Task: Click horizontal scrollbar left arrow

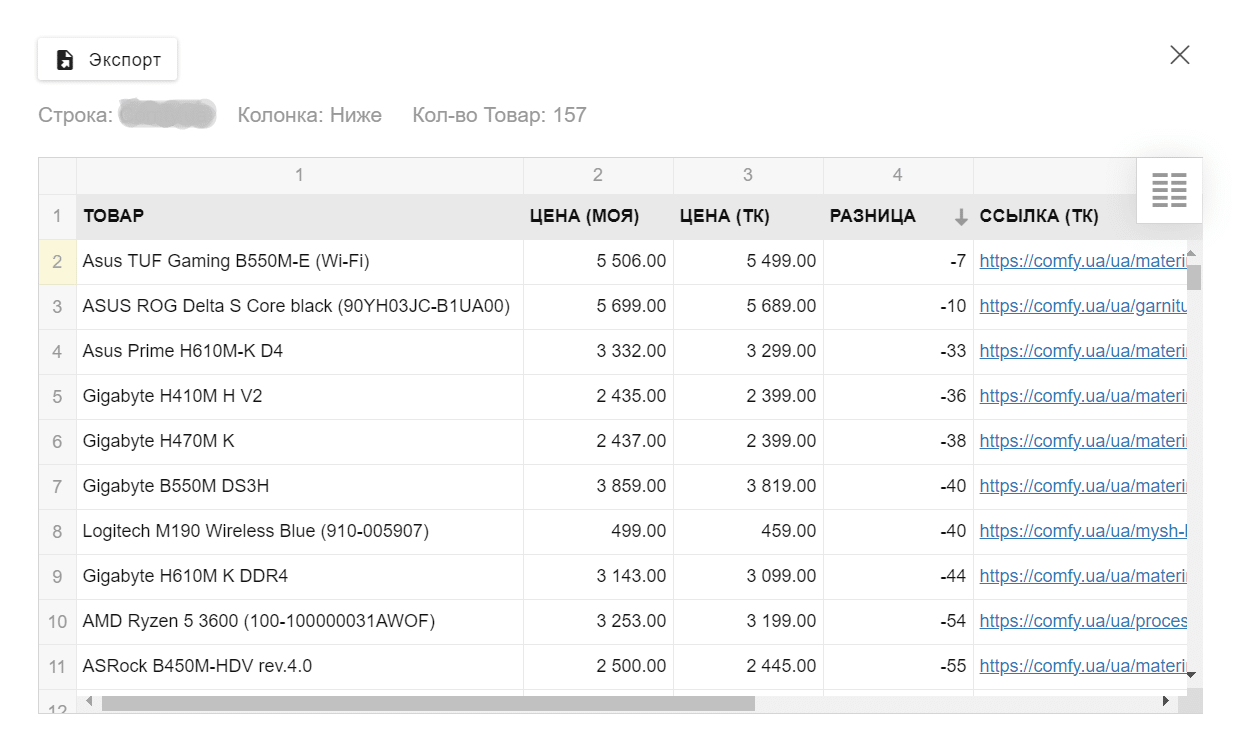Action: [89, 702]
